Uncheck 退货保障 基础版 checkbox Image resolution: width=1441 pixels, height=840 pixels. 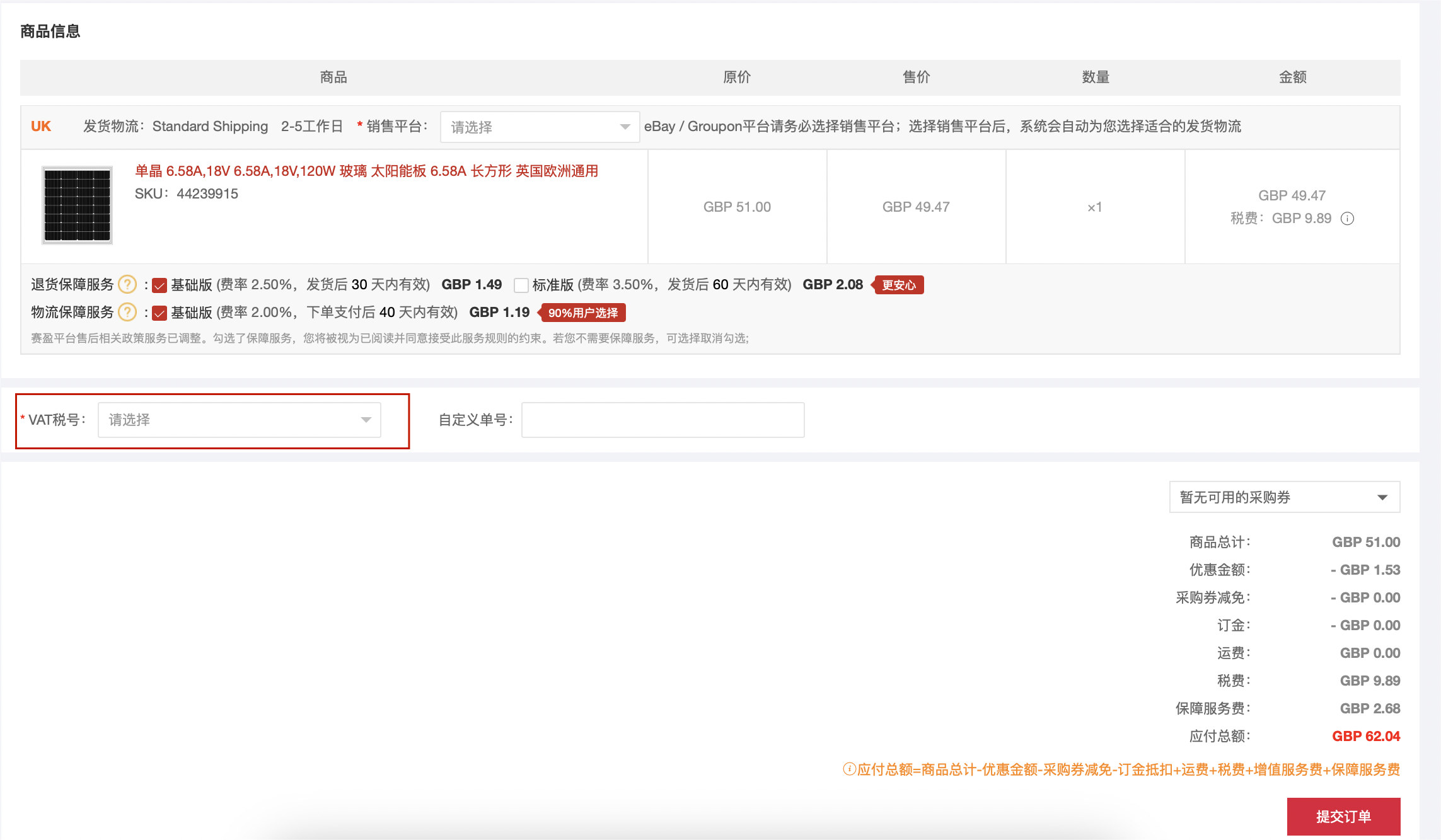[159, 285]
